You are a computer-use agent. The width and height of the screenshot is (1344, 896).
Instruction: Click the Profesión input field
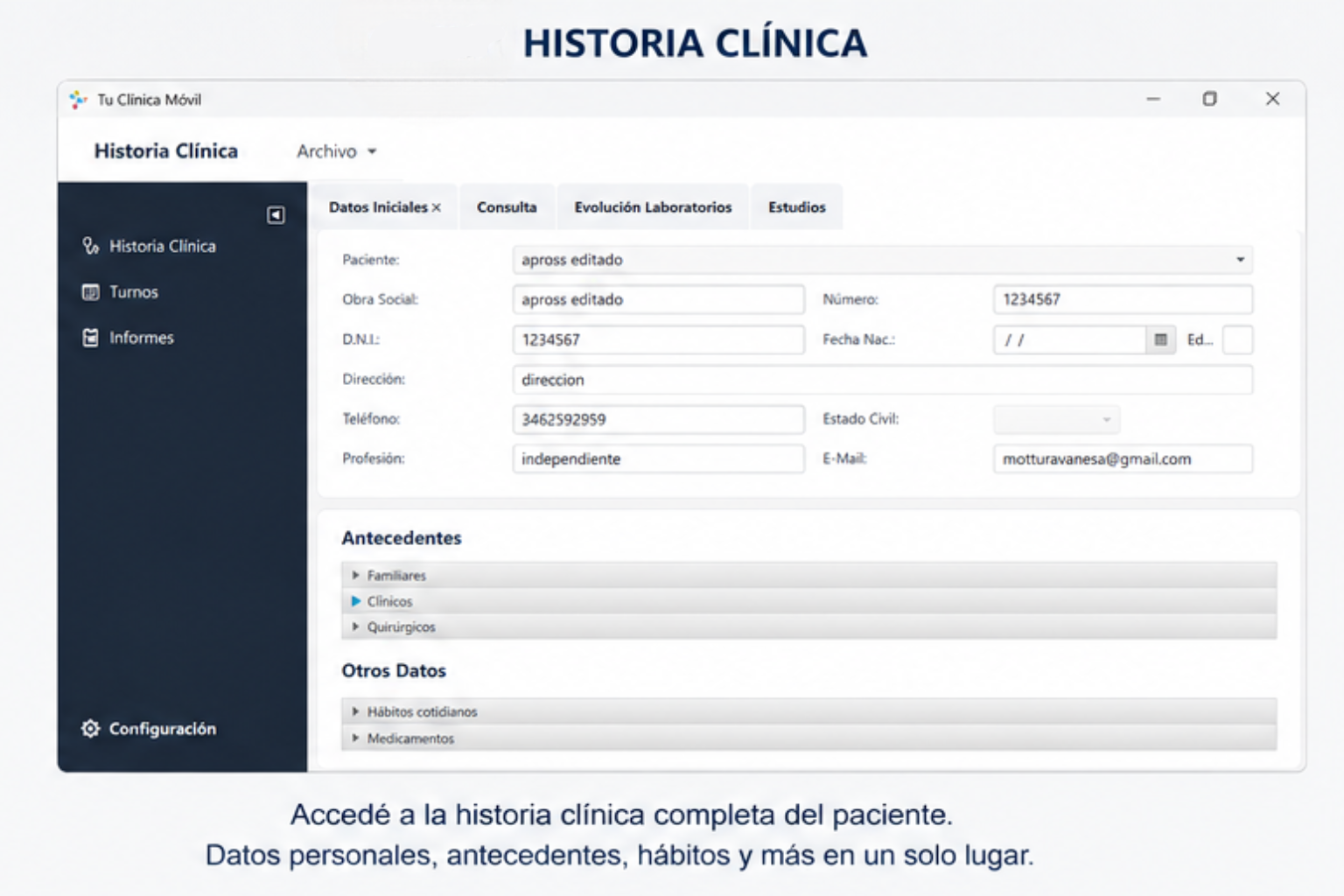click(658, 458)
